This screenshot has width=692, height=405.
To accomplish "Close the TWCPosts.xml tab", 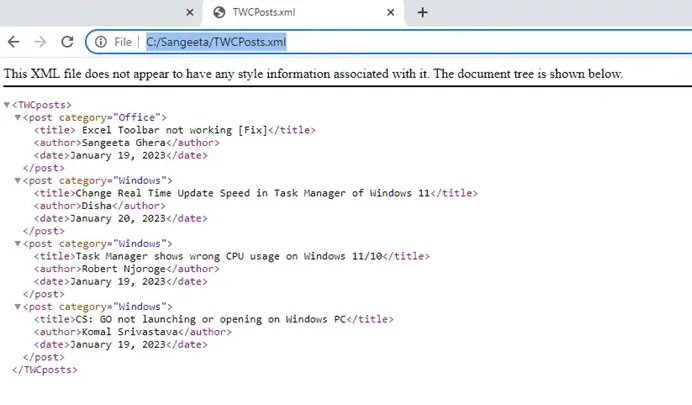I will 388,12.
